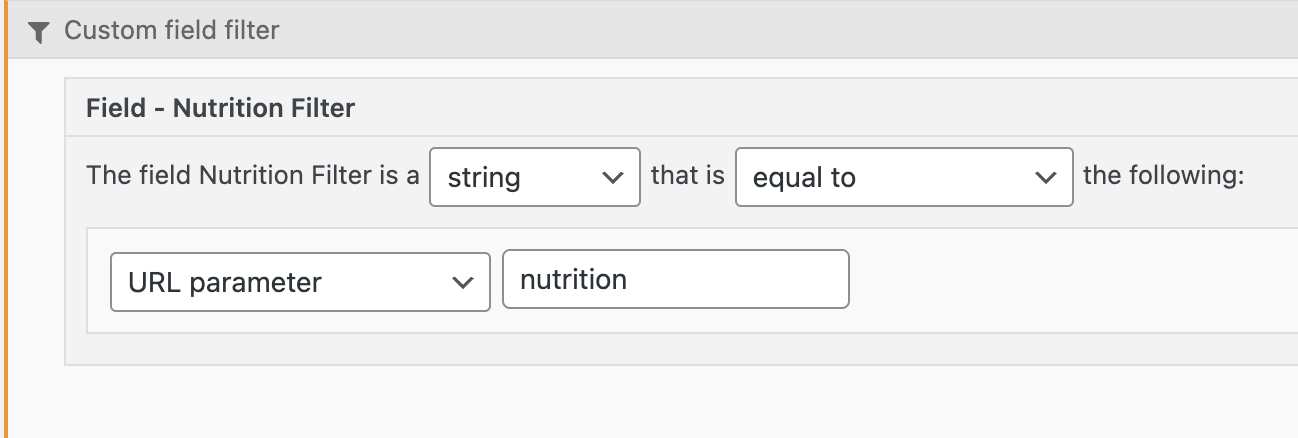Click the "that is" label

(x=687, y=176)
